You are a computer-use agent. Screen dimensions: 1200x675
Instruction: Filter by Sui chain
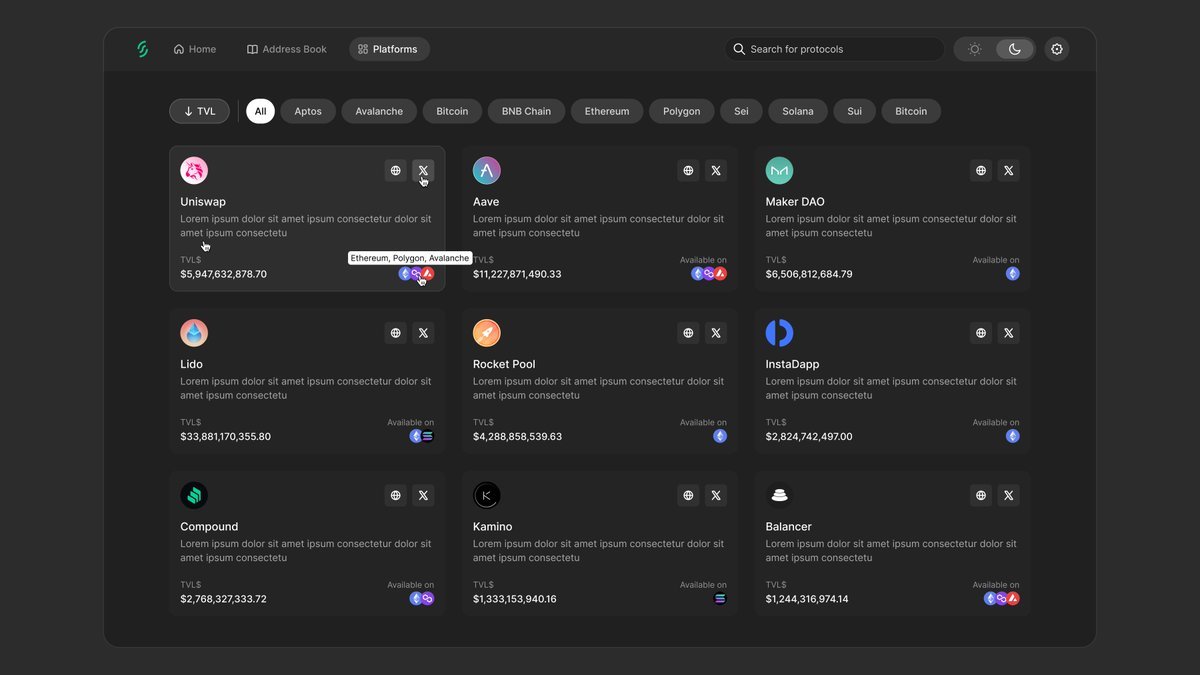click(854, 111)
